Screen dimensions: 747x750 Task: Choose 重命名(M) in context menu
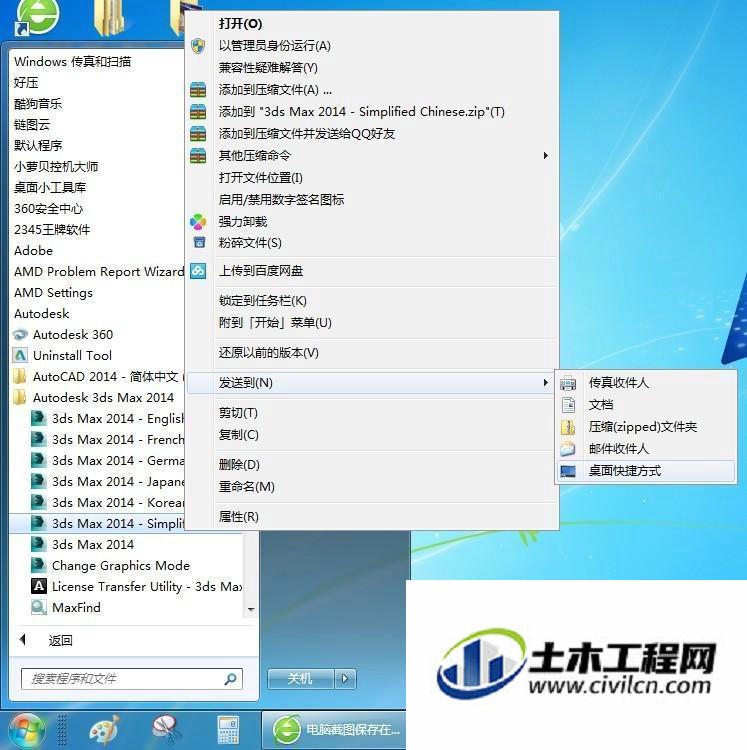(x=246, y=486)
